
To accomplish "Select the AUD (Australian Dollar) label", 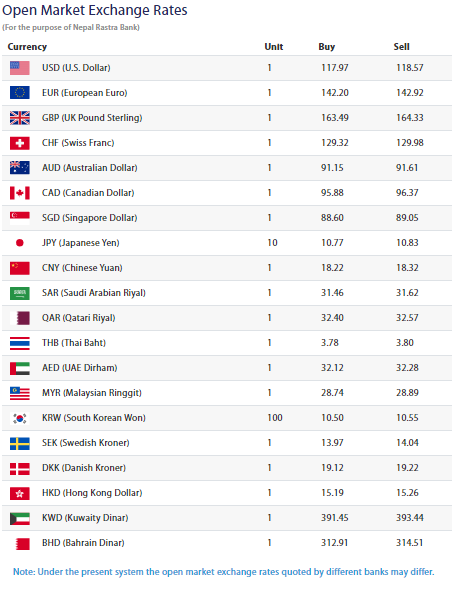I will [x=90, y=168].
